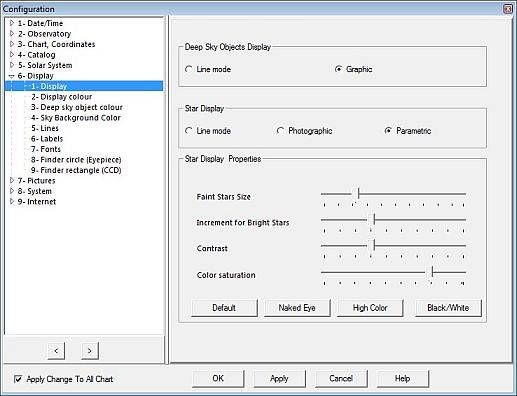The width and height of the screenshot is (517, 396).
Task: Expand the 3- Chart, Coordinates node
Action: pyautogui.click(x=12, y=44)
